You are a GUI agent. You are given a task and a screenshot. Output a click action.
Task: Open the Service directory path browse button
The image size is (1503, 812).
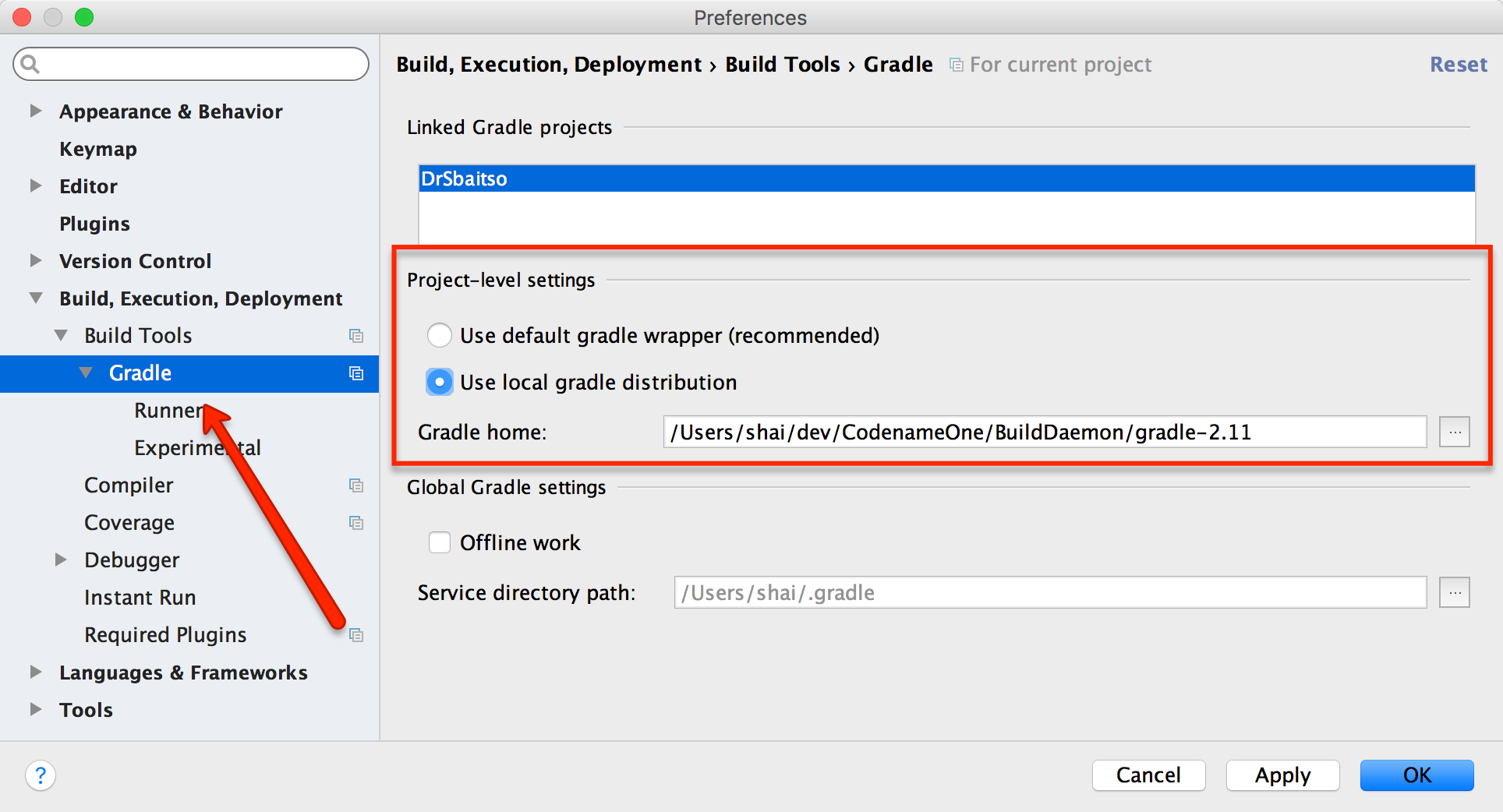(x=1454, y=592)
